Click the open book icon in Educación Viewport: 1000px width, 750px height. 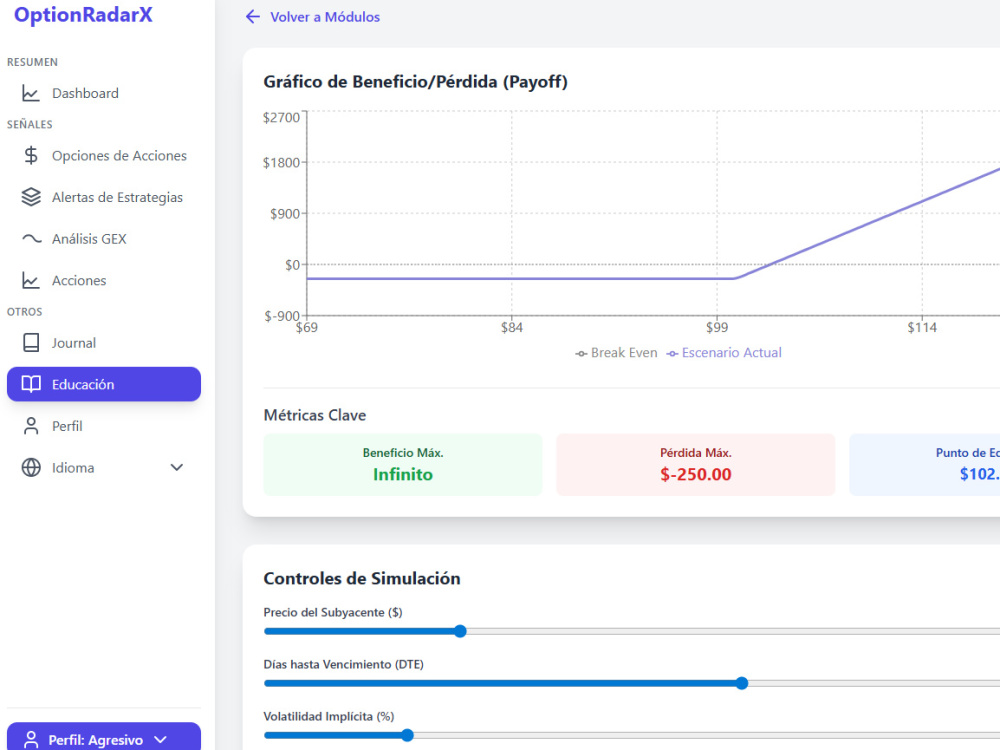[31, 384]
